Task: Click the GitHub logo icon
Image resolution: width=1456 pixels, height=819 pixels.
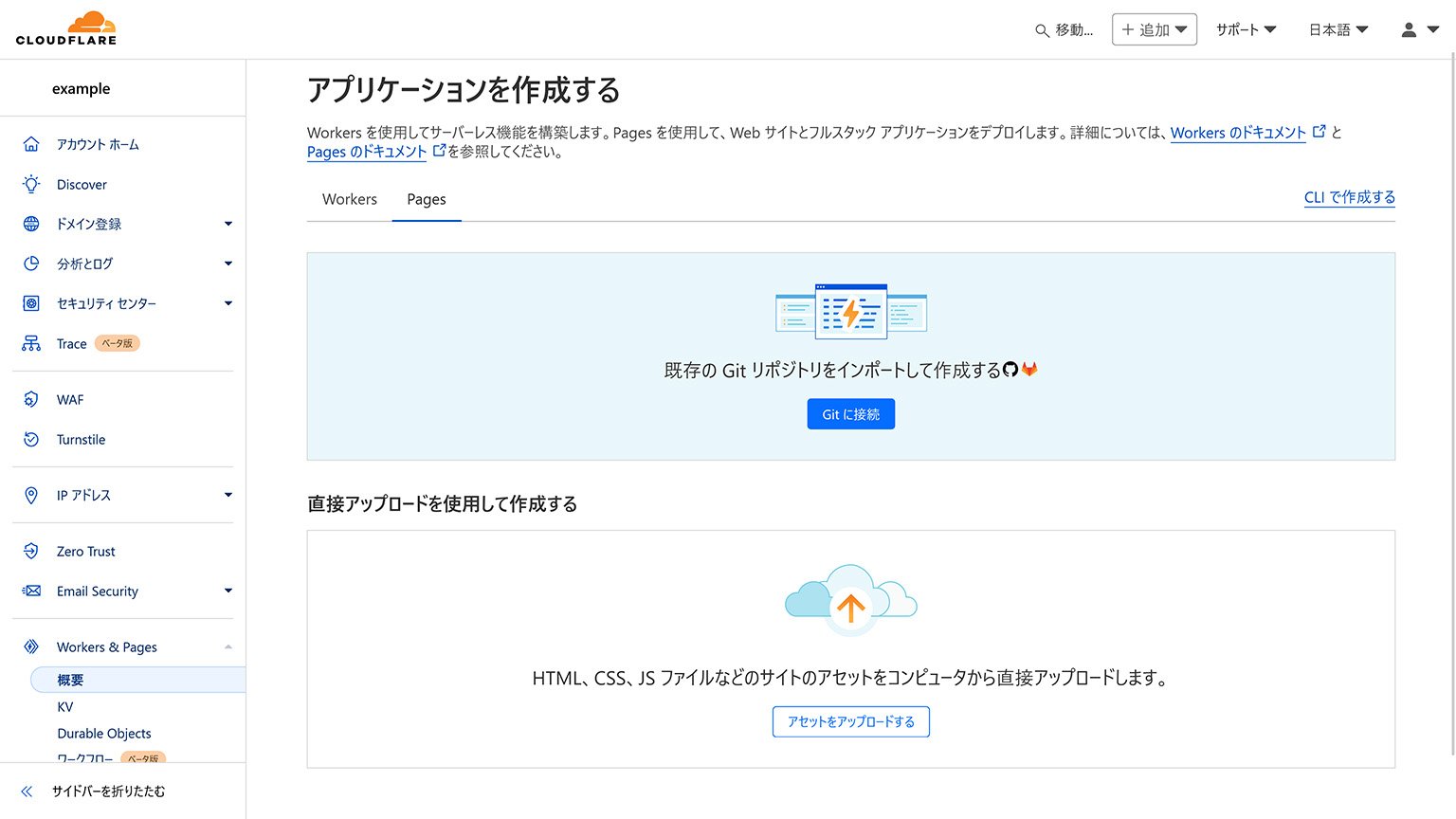Action: [1010, 370]
